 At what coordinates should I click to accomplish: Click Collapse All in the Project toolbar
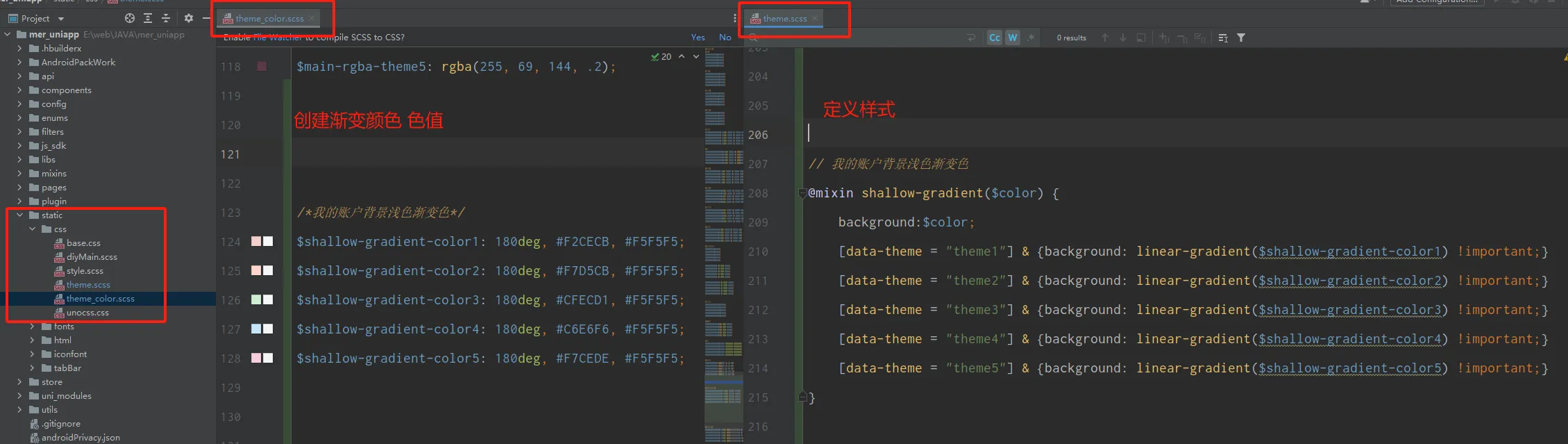pyautogui.click(x=166, y=18)
